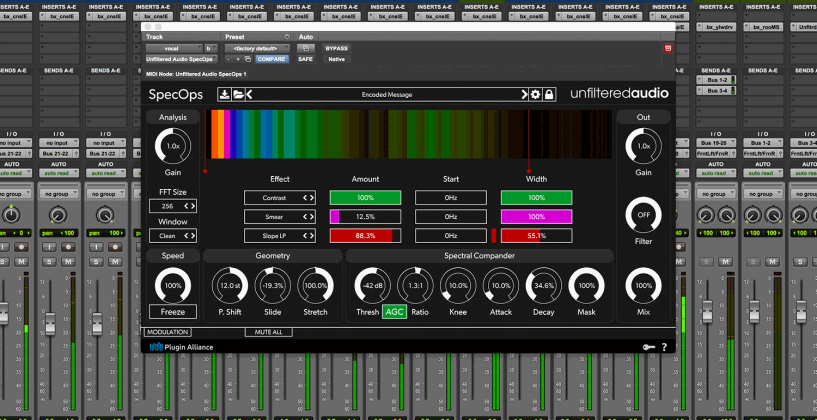Click the Slope LP Amount 88.3% bar
Viewport: 817px width, 420px height.
[365, 236]
